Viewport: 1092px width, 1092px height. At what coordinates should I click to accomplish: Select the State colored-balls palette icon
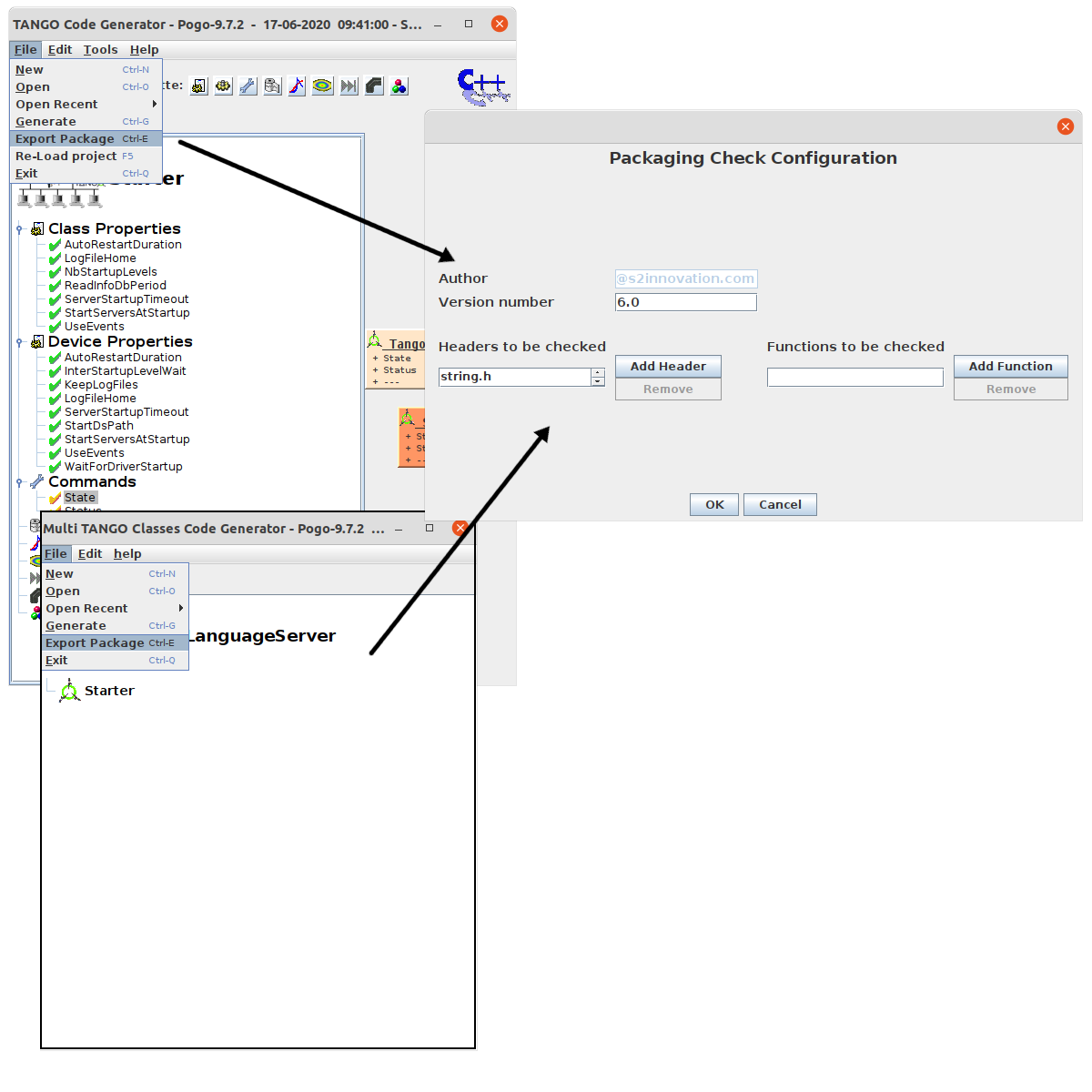pyautogui.click(x=399, y=86)
